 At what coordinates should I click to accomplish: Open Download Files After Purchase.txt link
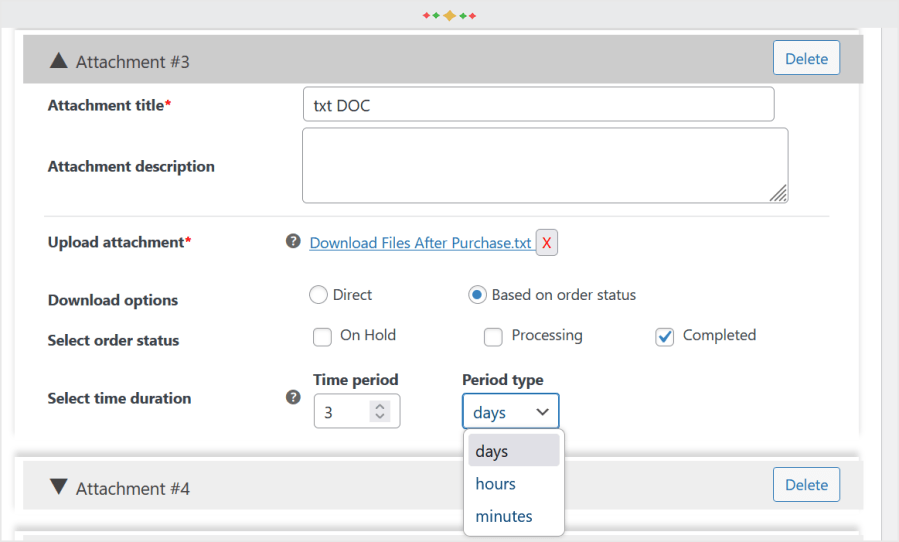(x=420, y=243)
